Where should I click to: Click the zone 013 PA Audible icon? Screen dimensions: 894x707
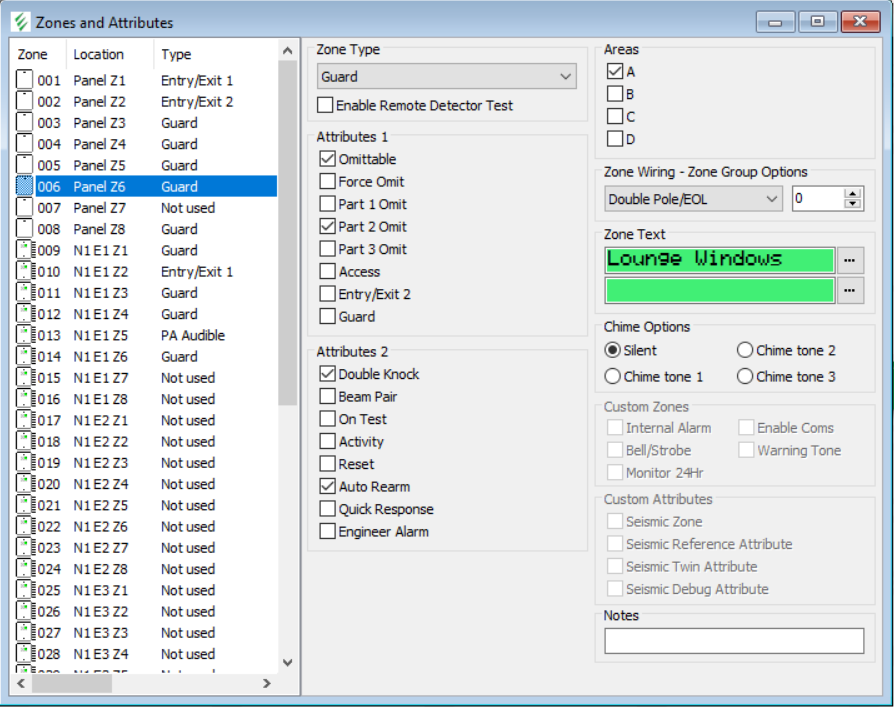tap(25, 335)
